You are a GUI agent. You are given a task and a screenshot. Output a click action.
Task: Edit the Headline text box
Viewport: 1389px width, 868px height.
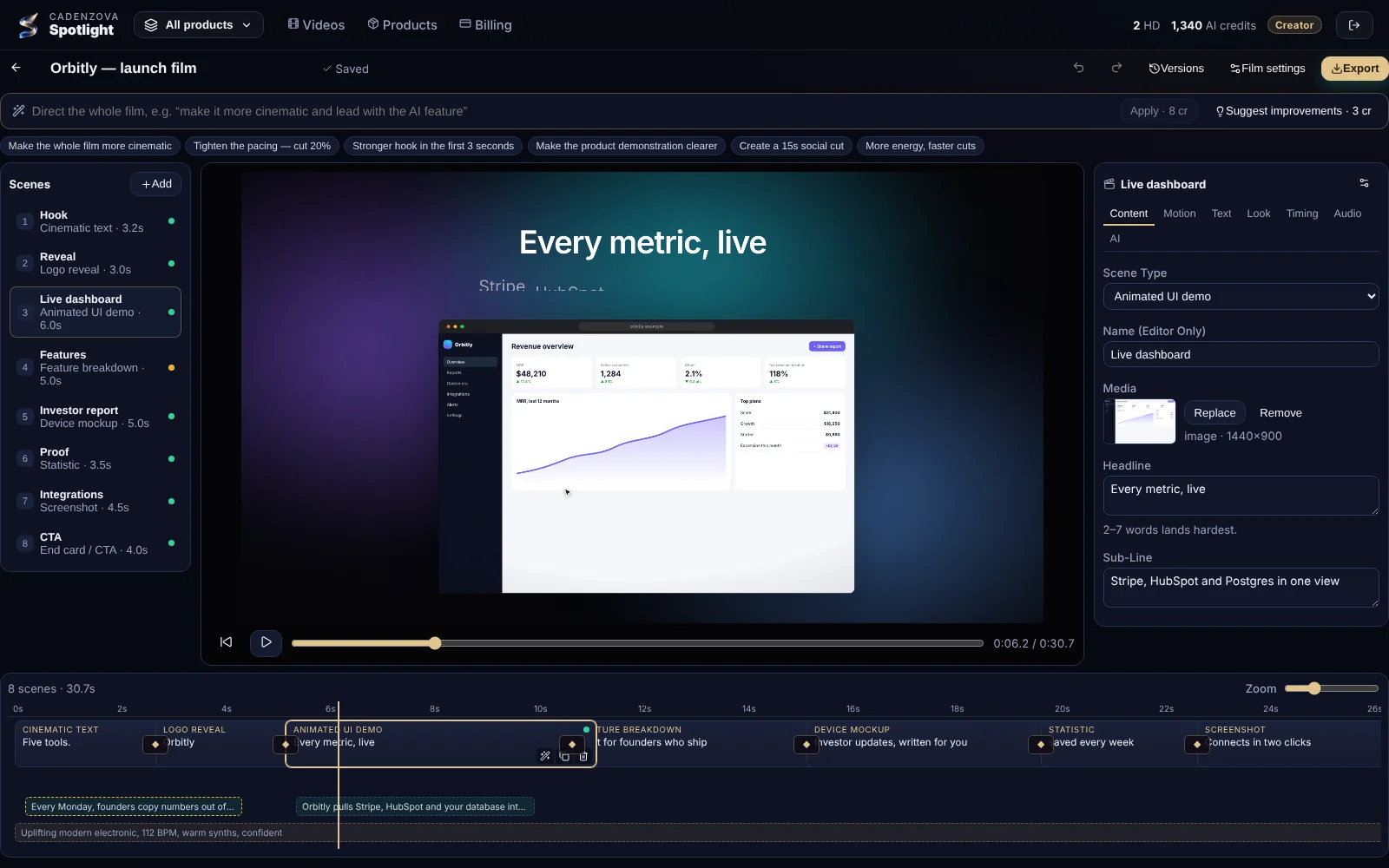(x=1241, y=496)
